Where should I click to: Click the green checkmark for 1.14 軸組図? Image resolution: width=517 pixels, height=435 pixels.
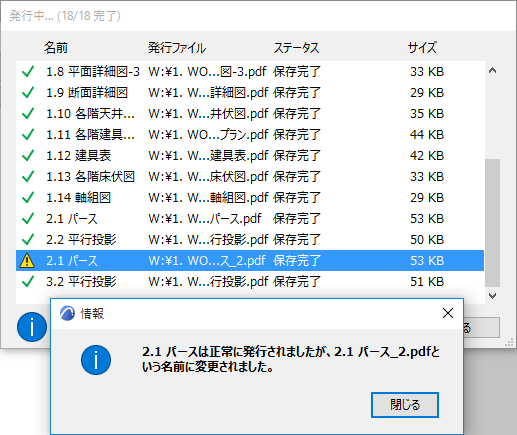(28, 197)
